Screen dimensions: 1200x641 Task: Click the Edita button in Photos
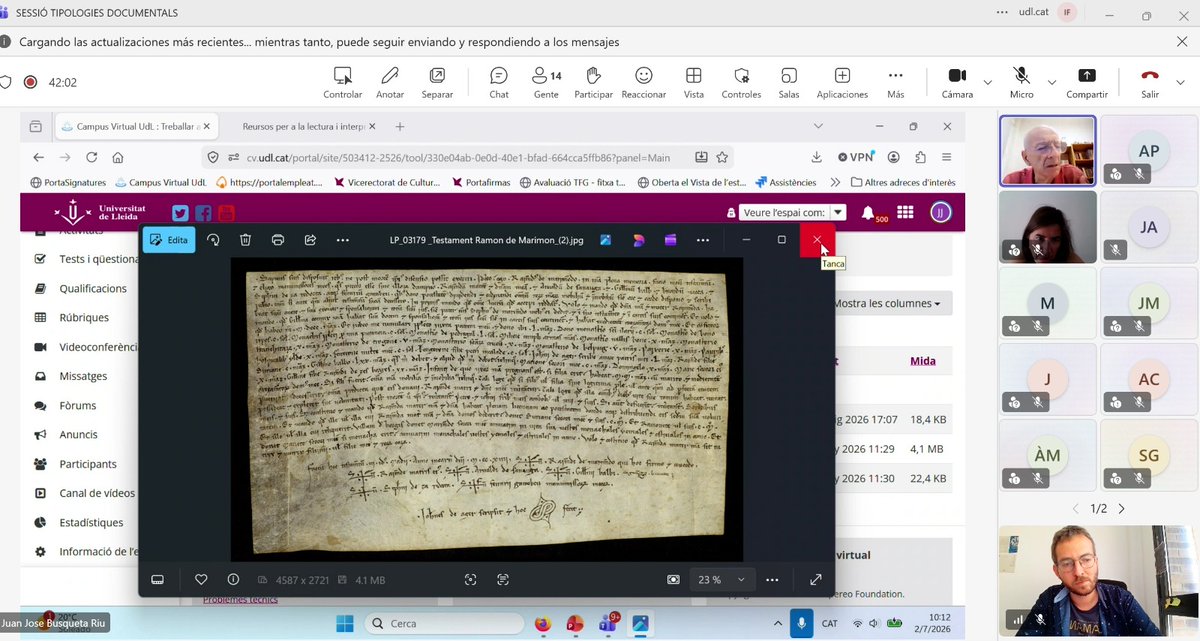[168, 240]
